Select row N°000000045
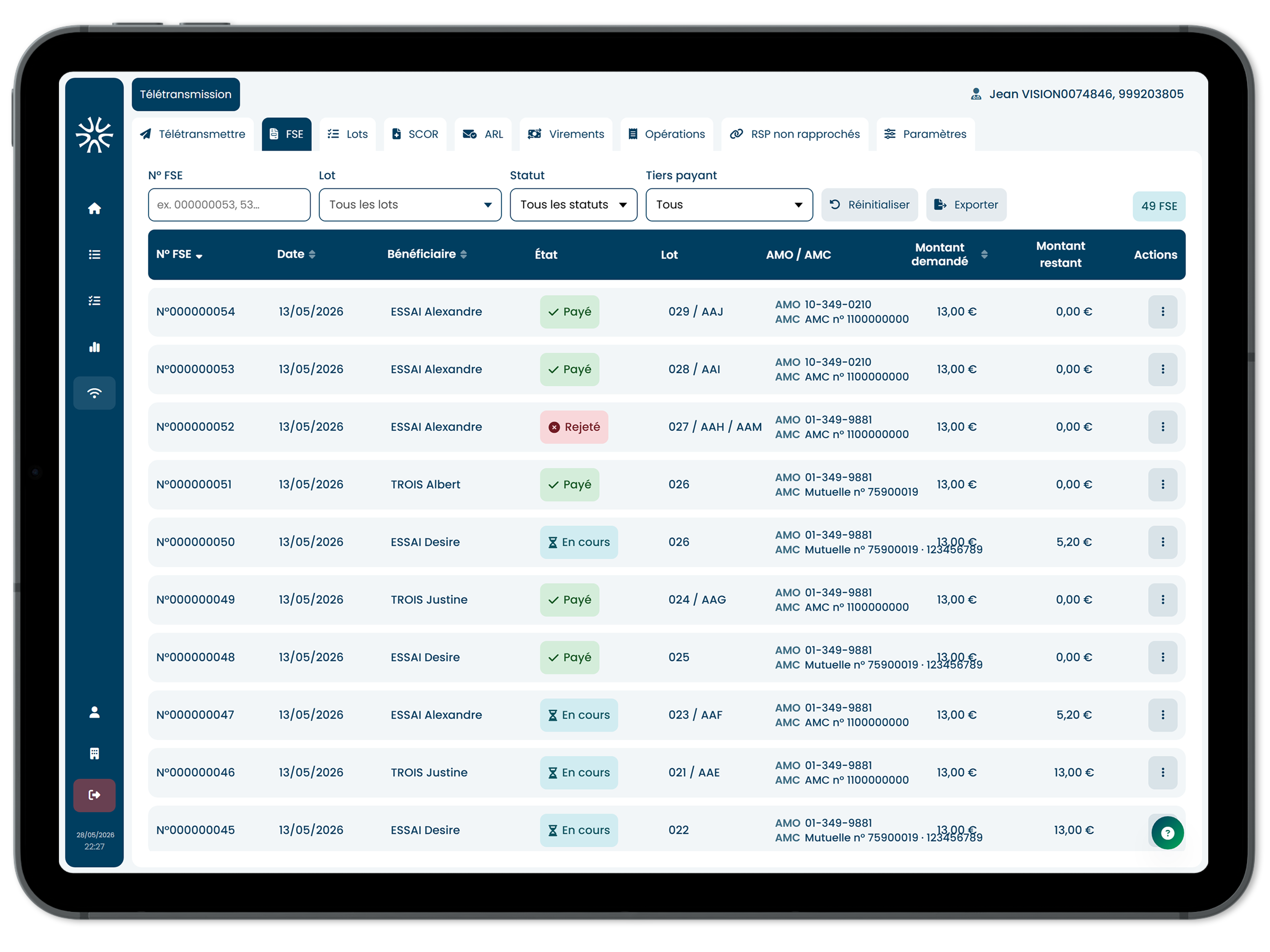 pos(666,829)
